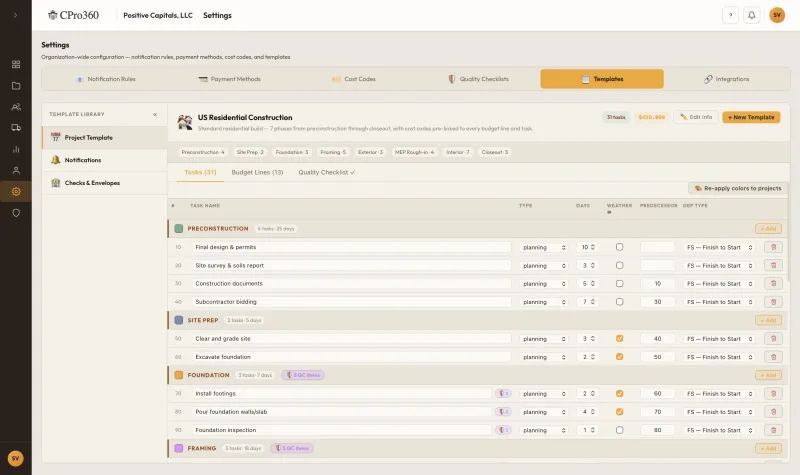Delete the Excavate foundation task
This screenshot has width=800, height=475.
click(773, 357)
